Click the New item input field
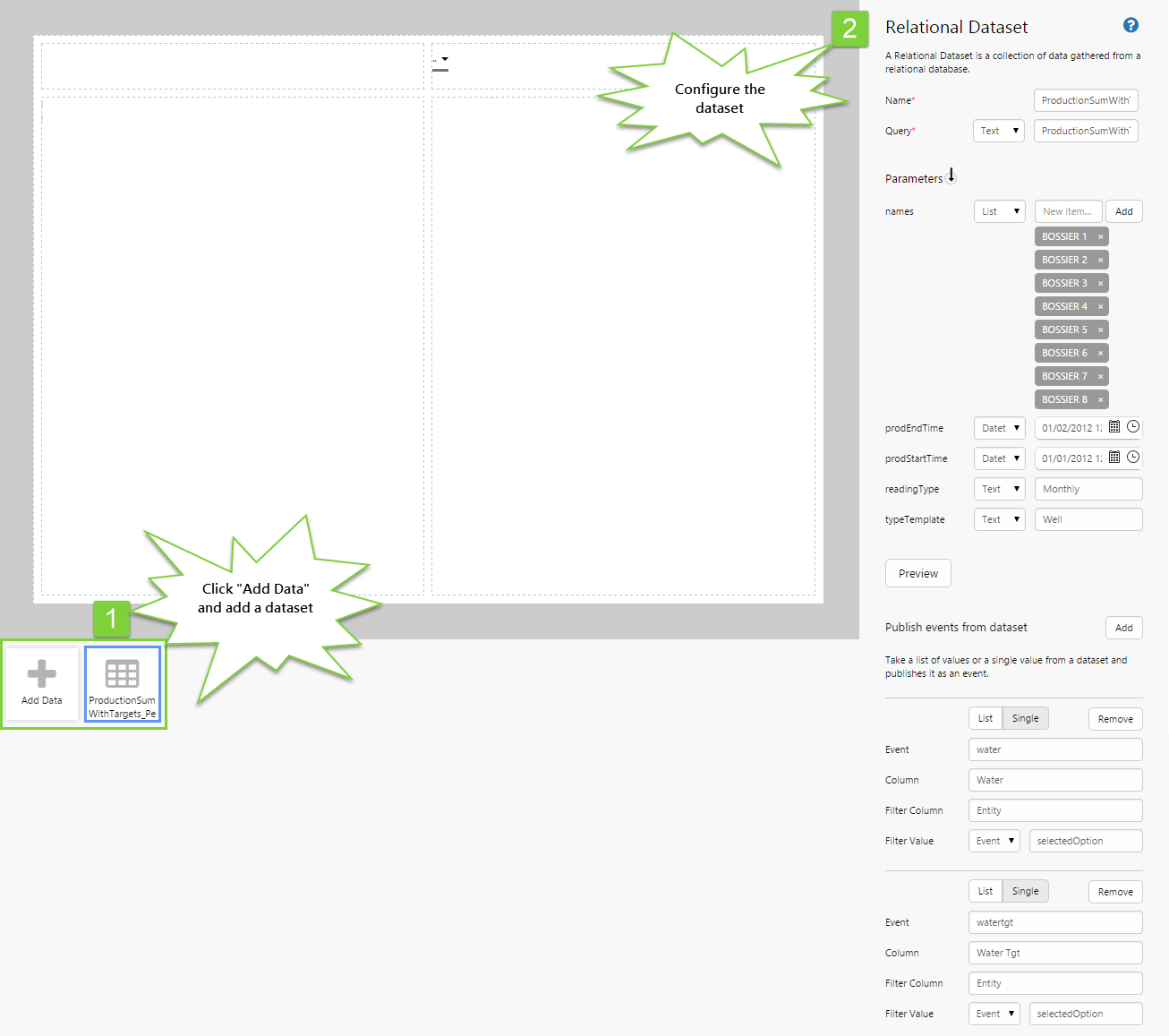 click(1068, 212)
